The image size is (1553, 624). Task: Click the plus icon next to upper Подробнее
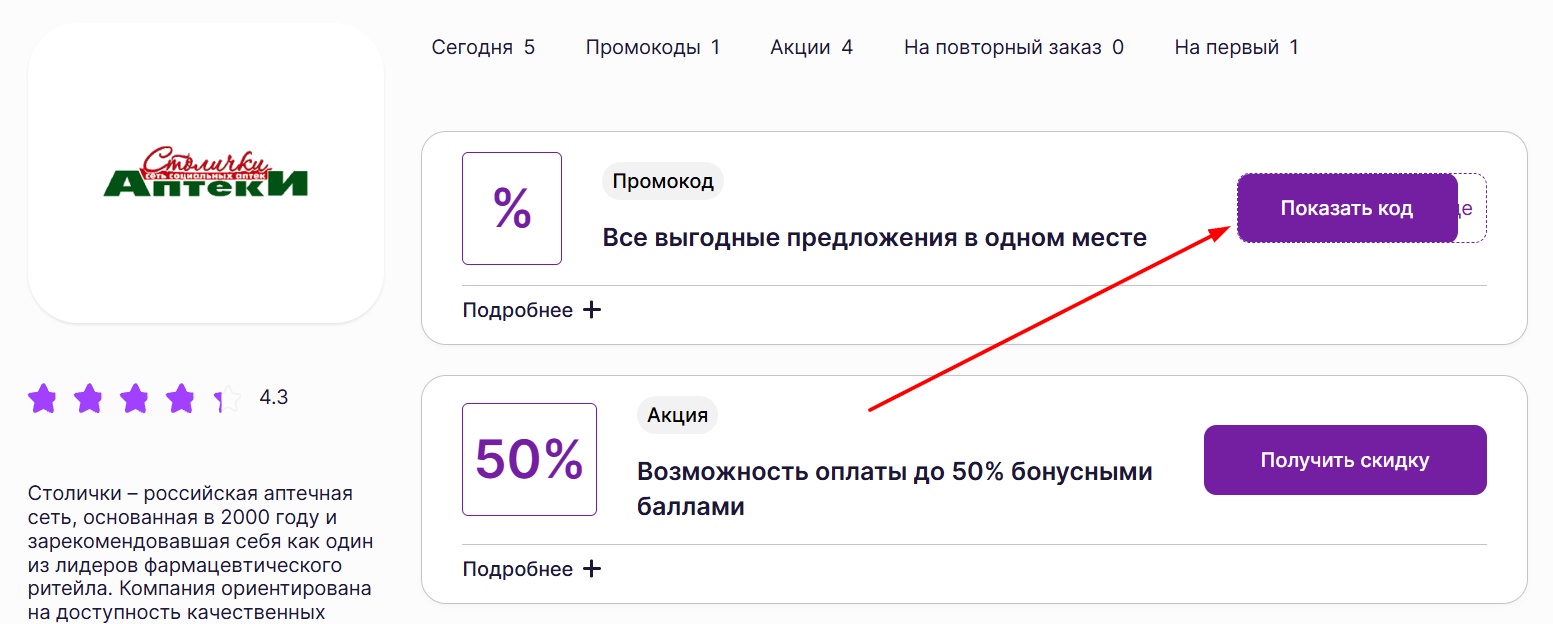(592, 309)
